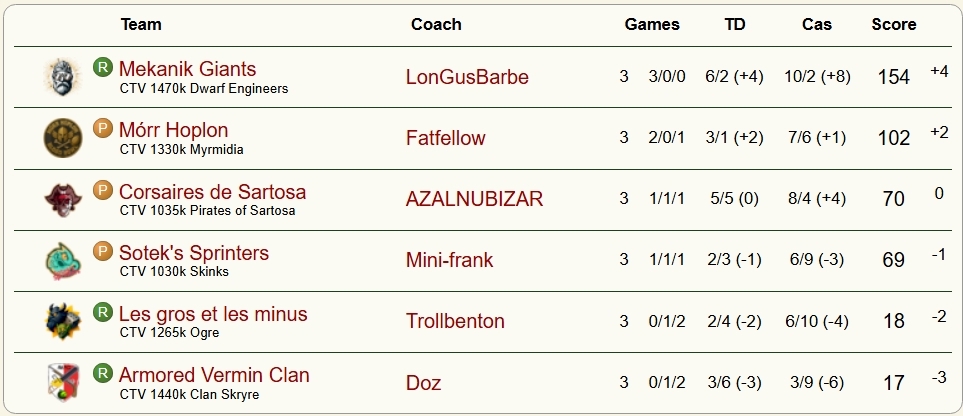Click the Sotek's Sprinters team logo
The height and width of the screenshot is (416, 963).
[x=63, y=260]
